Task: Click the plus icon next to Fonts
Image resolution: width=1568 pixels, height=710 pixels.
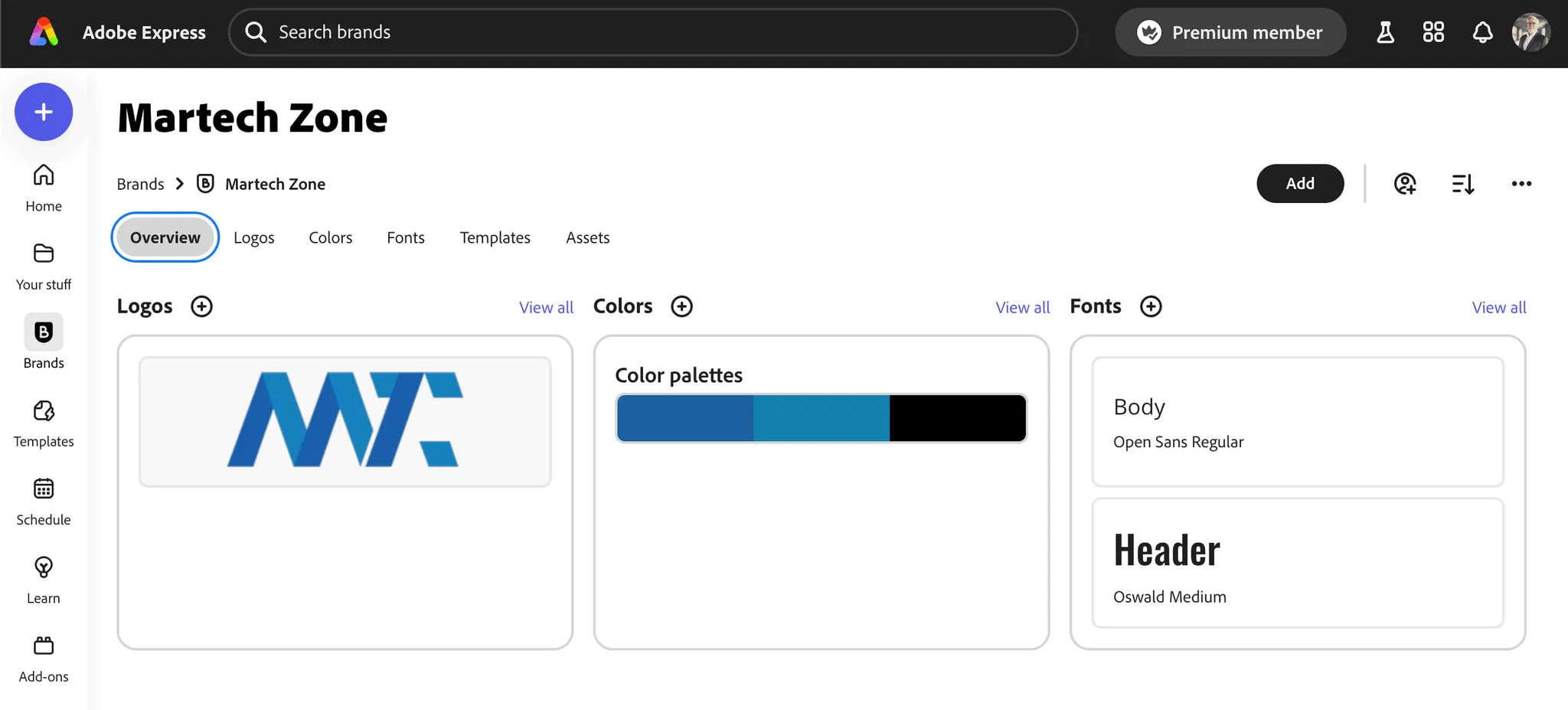Action: pyautogui.click(x=1151, y=306)
